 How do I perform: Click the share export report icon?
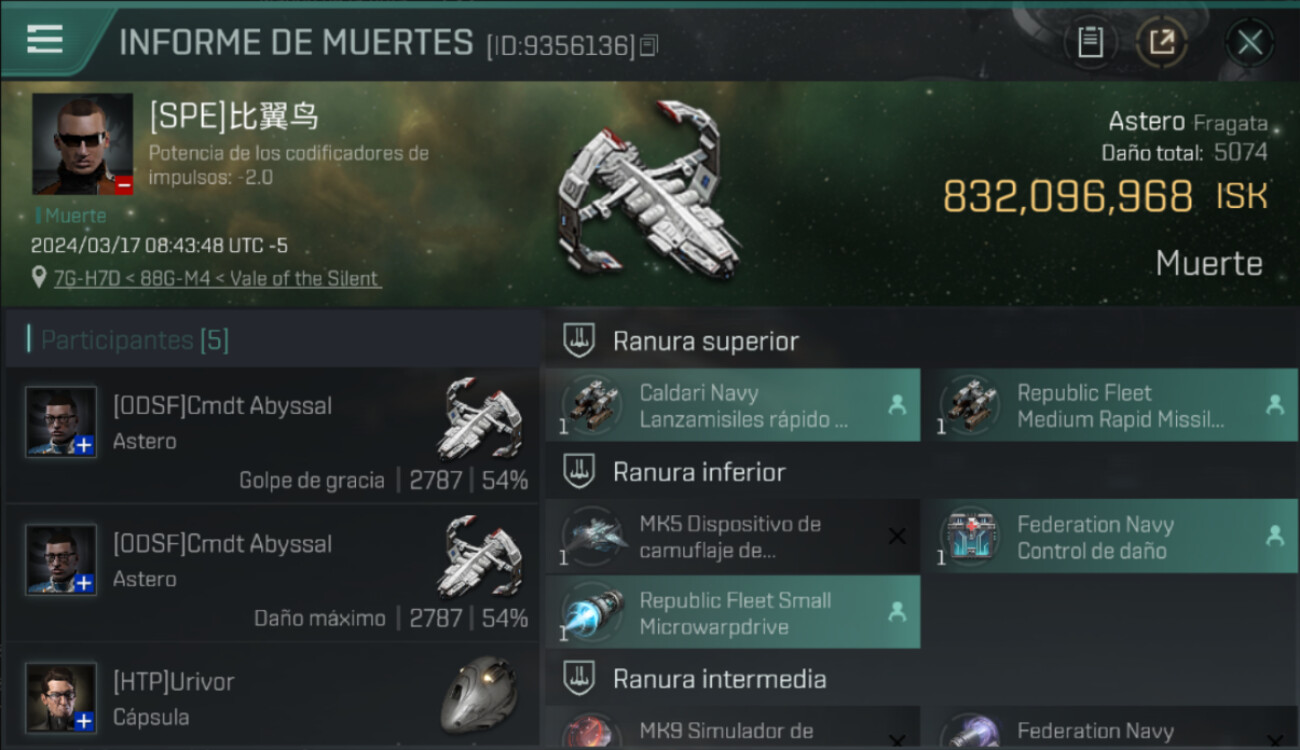click(1161, 42)
